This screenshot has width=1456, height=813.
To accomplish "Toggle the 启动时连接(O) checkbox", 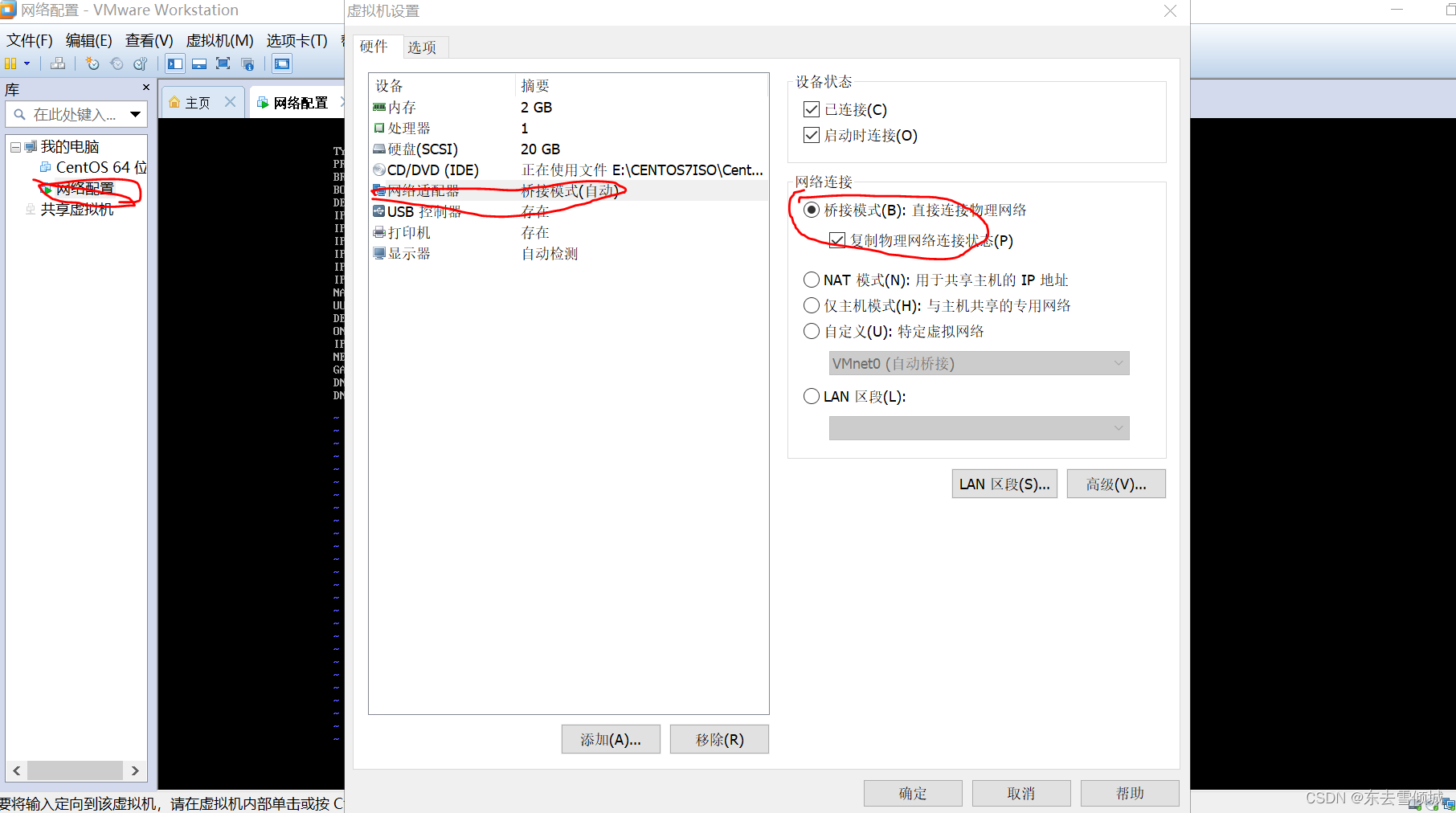I will [x=812, y=135].
